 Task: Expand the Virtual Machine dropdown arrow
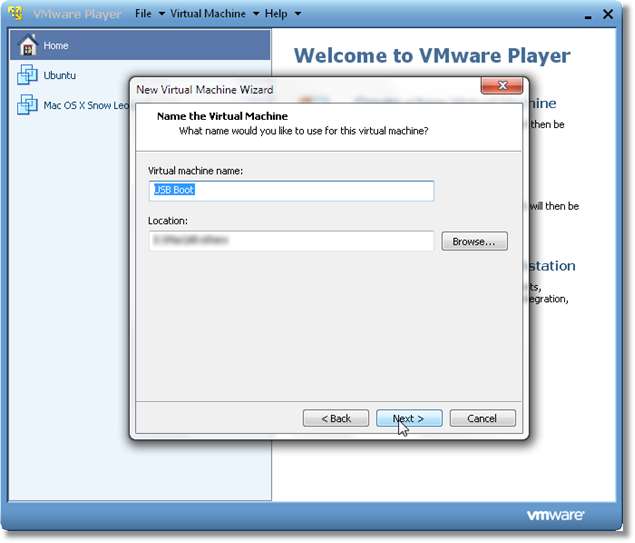(256, 14)
